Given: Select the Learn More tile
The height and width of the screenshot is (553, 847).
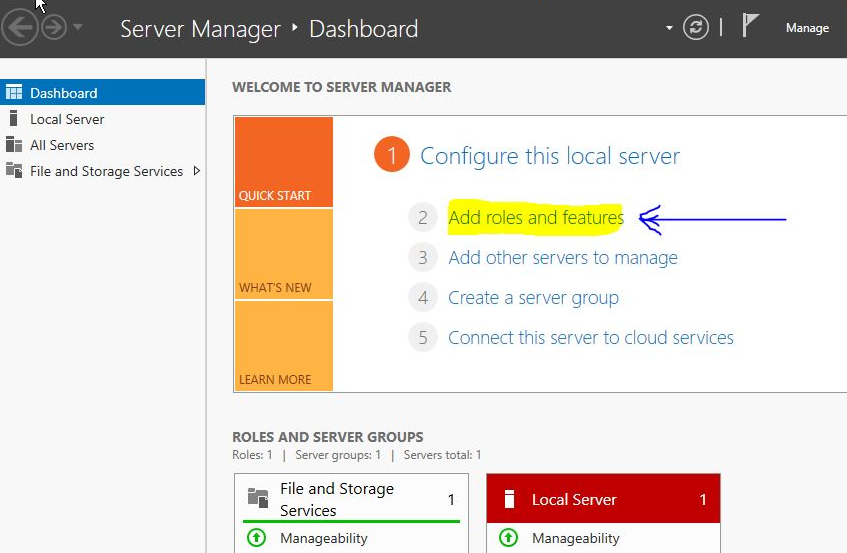Looking at the screenshot, I should coord(284,346).
